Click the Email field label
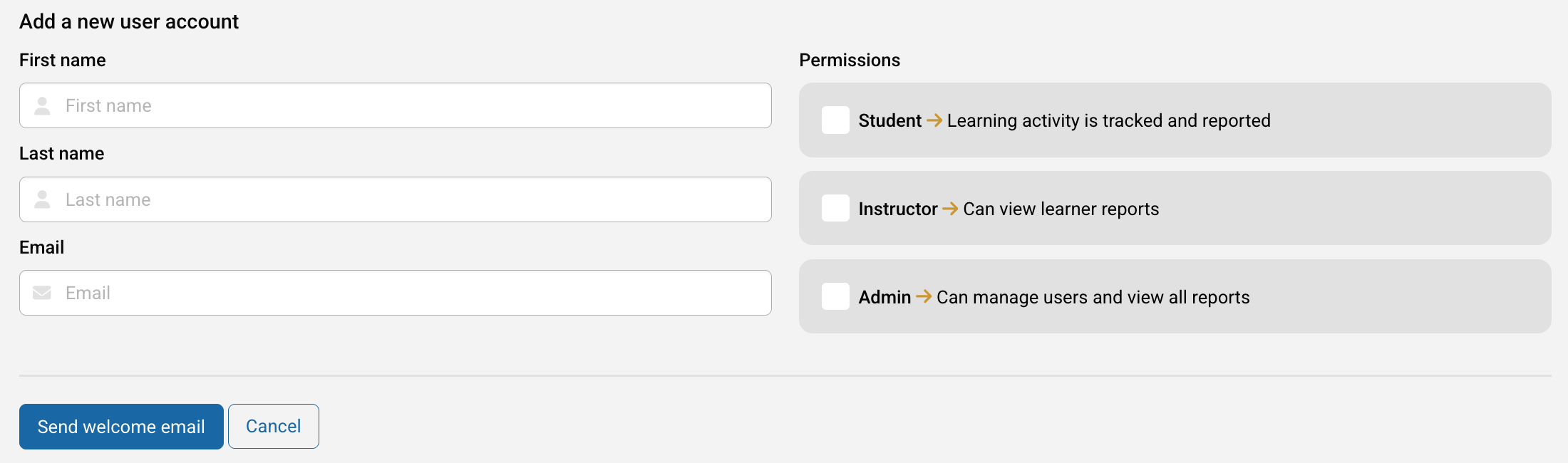The height and width of the screenshot is (463, 1568). (42, 247)
